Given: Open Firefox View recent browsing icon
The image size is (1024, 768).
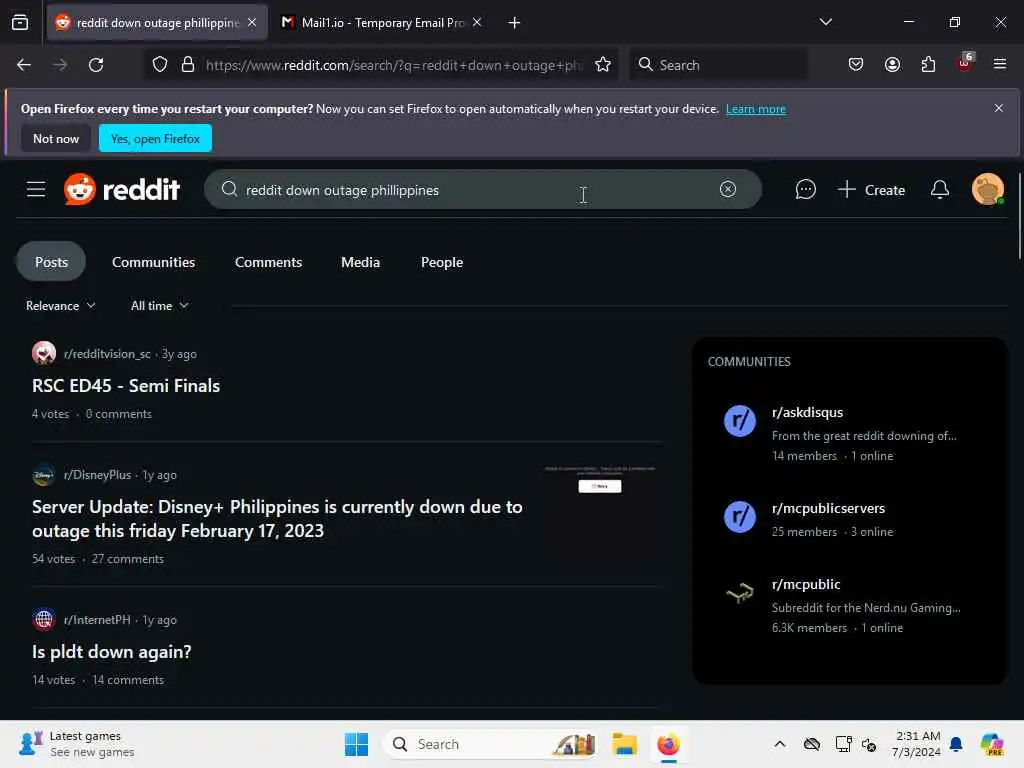Looking at the screenshot, I should coord(20,22).
